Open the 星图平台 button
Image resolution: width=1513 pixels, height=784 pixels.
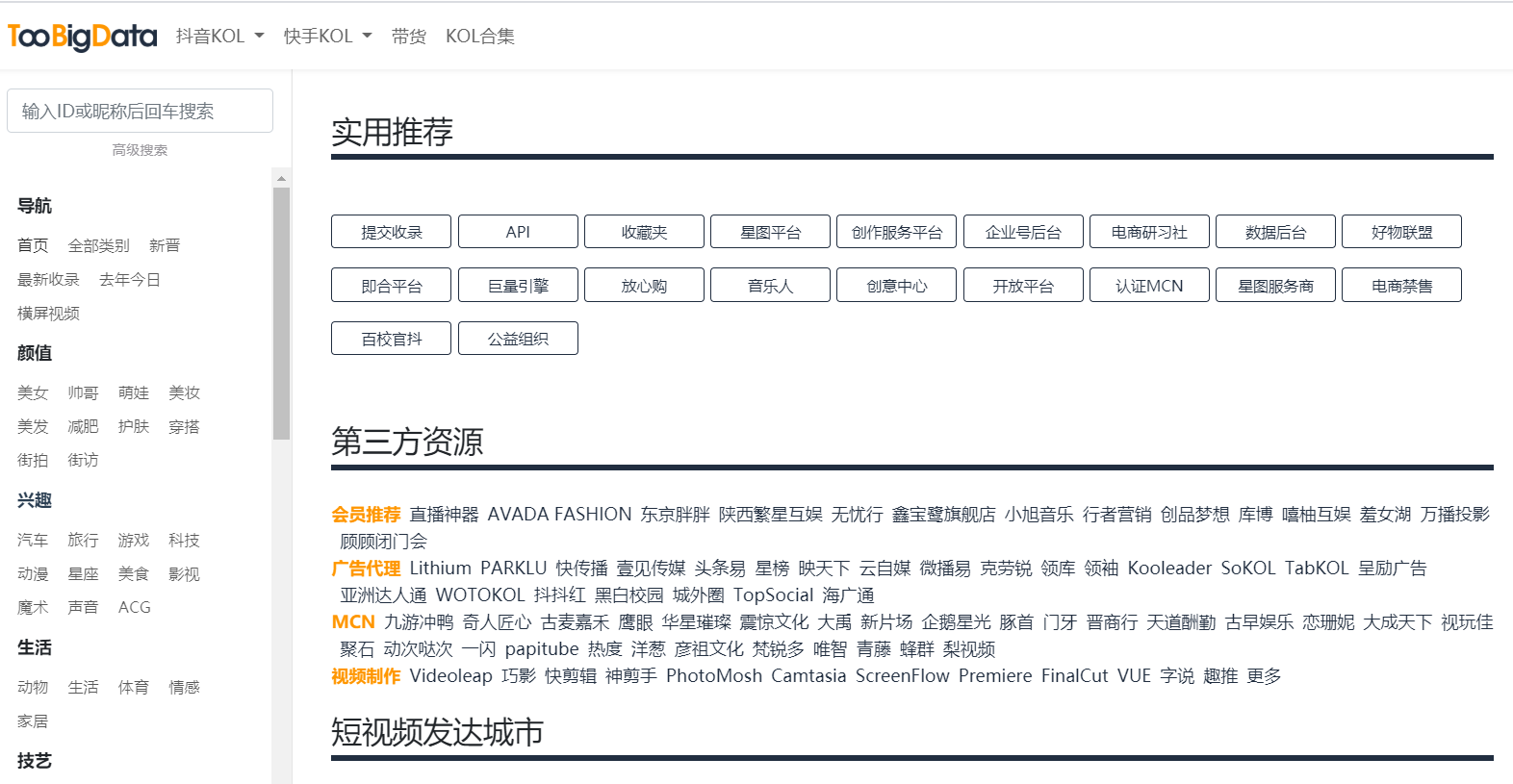770,232
